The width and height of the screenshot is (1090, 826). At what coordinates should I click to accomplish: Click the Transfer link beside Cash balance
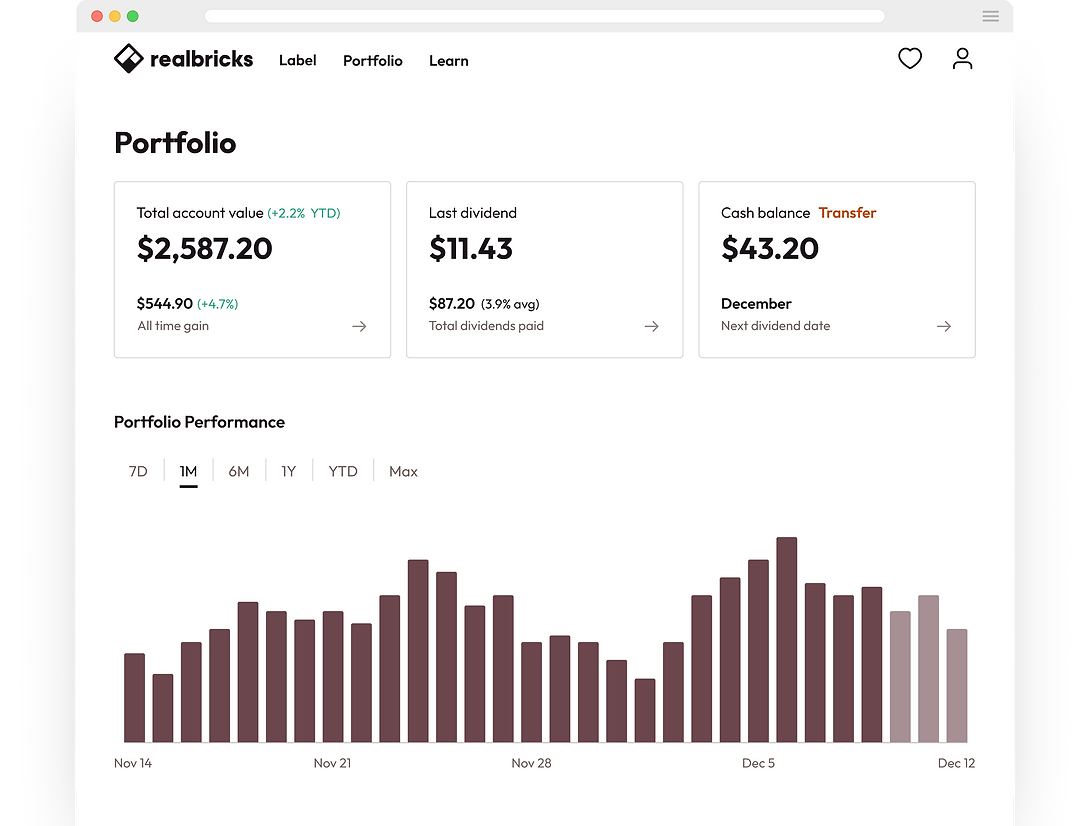(847, 213)
